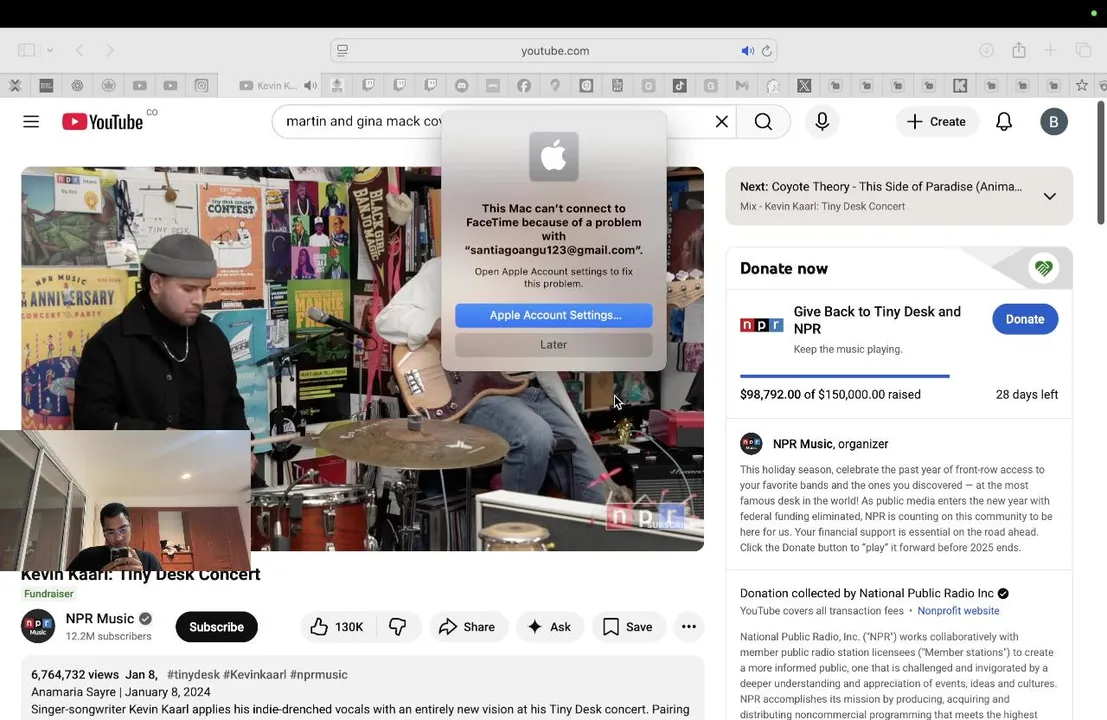
Task: Share the video
Action: coord(467,627)
